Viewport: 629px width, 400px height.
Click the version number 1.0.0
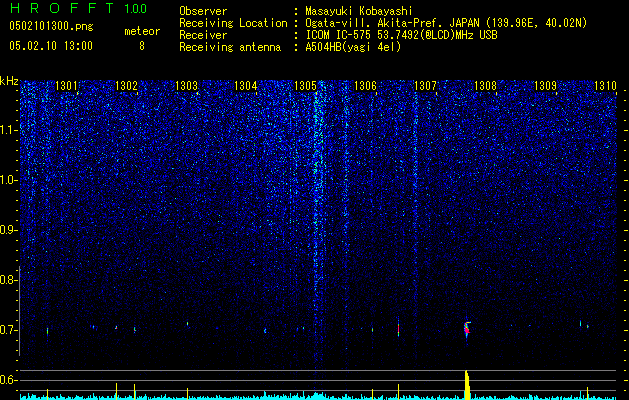click(136, 9)
